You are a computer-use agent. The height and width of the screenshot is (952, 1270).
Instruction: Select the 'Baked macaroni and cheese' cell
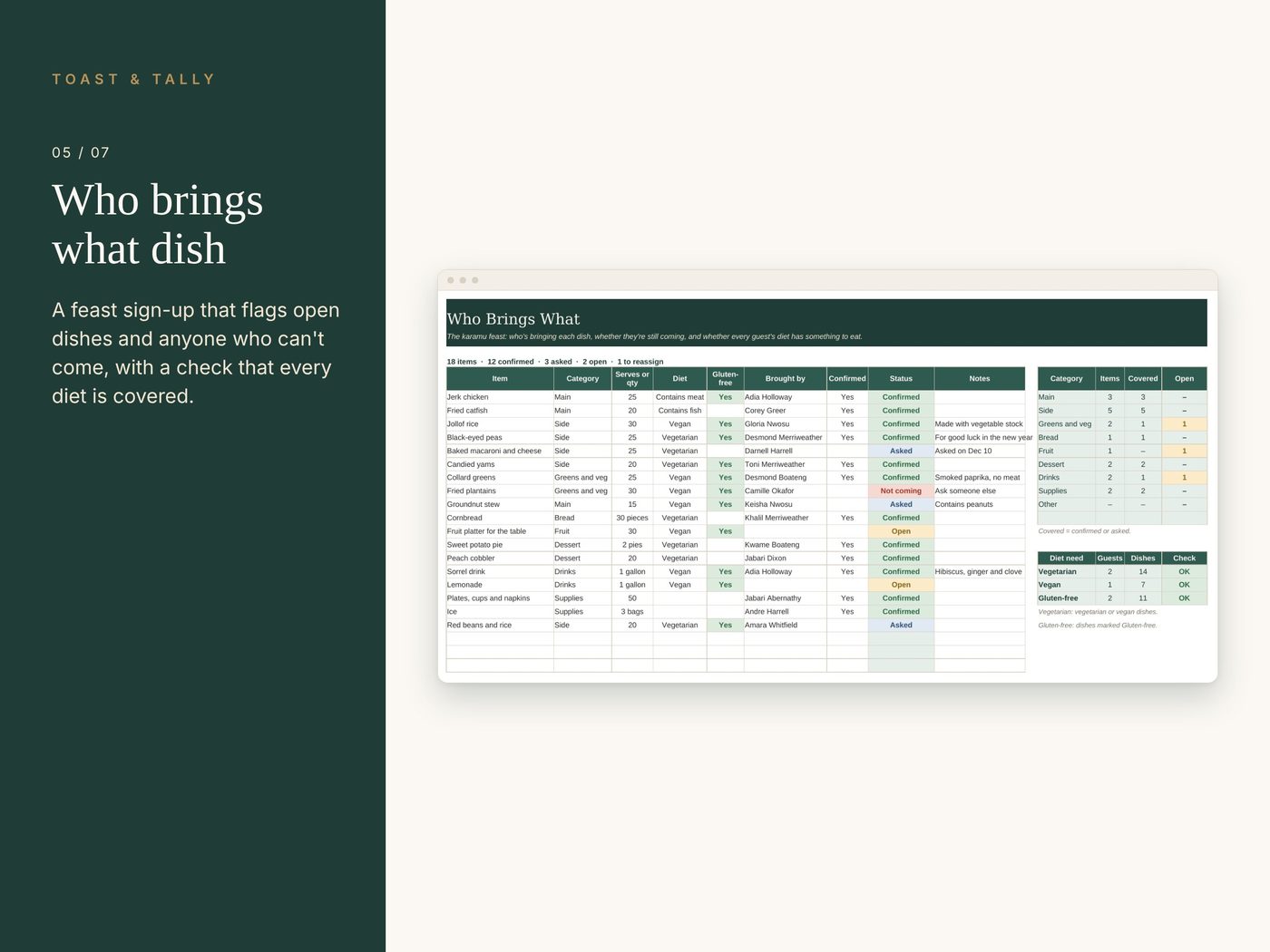500,451
